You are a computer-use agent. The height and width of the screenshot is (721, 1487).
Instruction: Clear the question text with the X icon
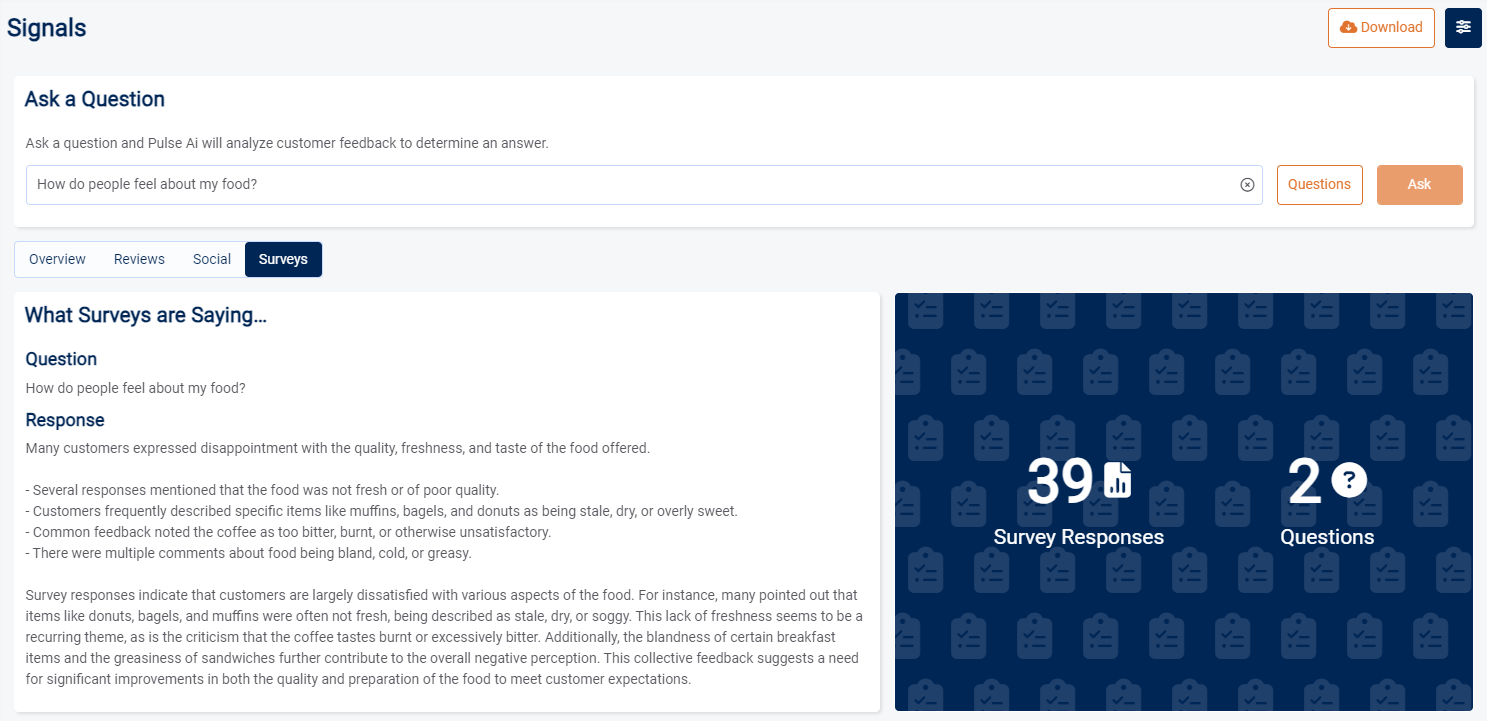pos(1247,185)
